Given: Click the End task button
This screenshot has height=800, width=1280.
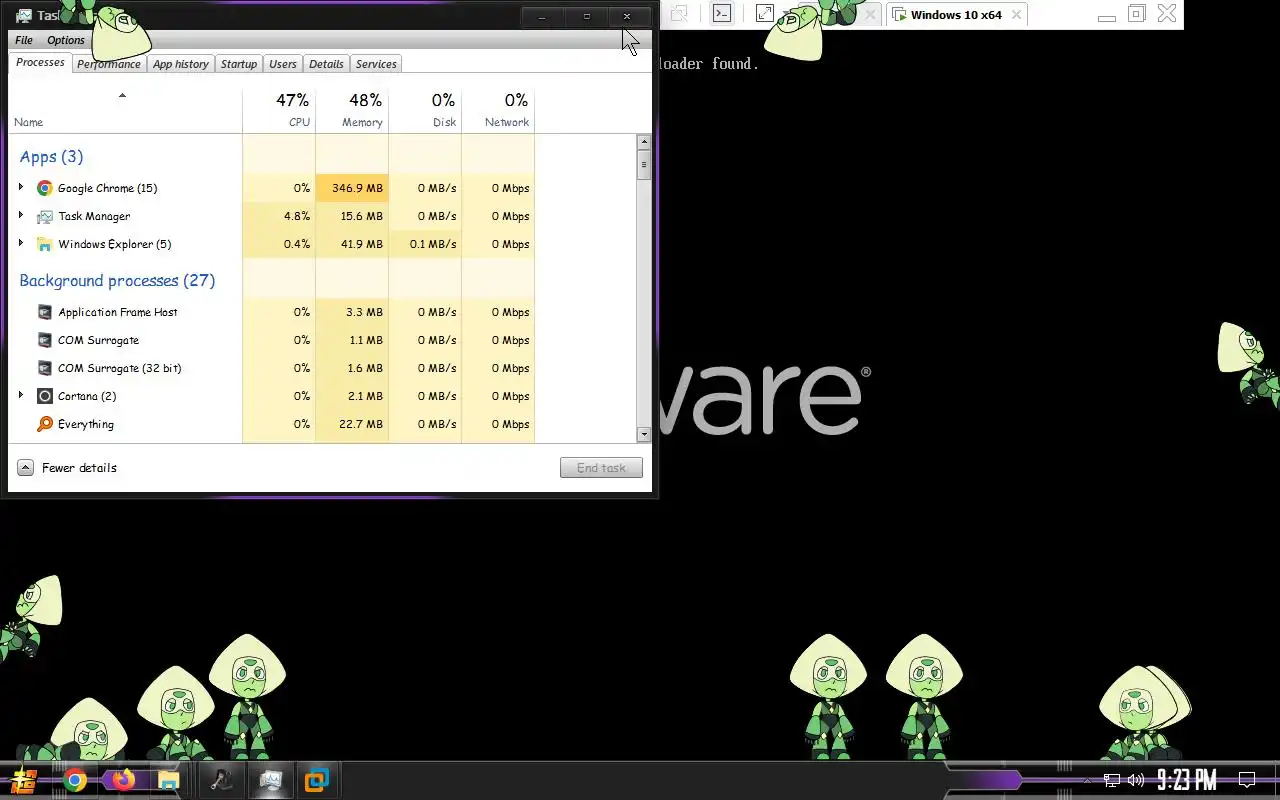Looking at the screenshot, I should (601, 468).
